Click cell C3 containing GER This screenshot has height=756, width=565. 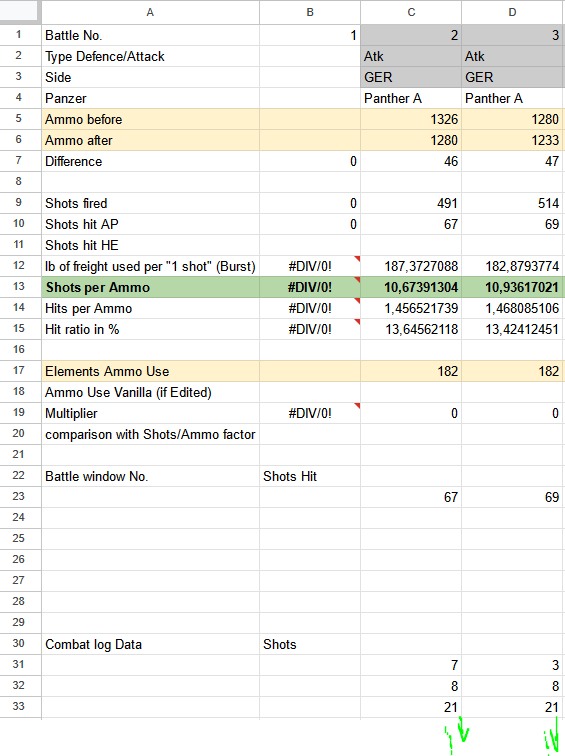pyautogui.click(x=411, y=77)
